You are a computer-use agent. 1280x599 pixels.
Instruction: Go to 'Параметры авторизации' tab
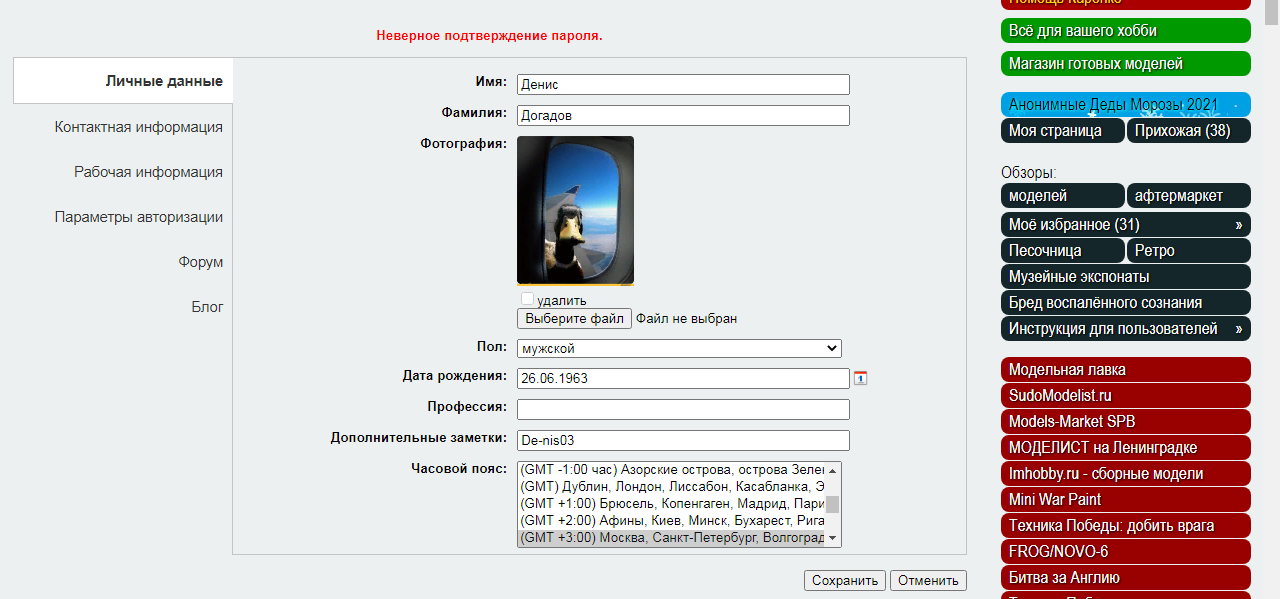[138, 217]
